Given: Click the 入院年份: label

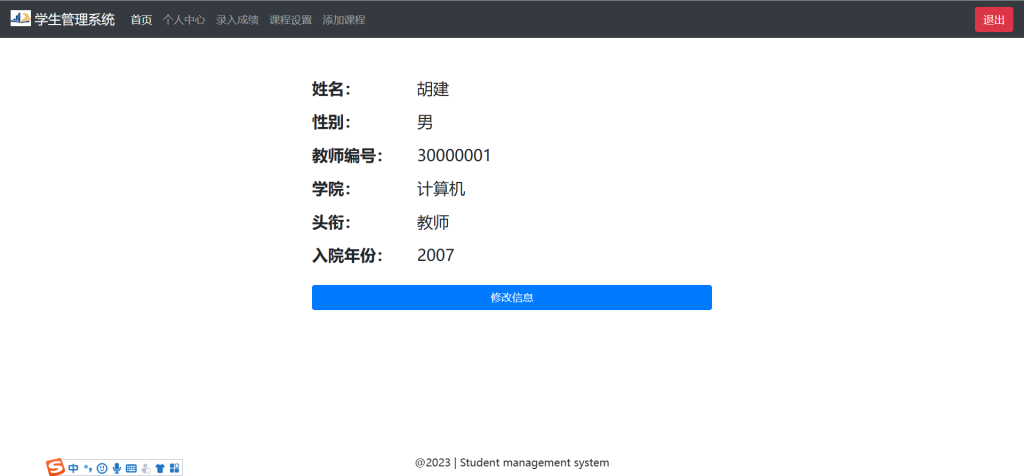Looking at the screenshot, I should [x=347, y=256].
